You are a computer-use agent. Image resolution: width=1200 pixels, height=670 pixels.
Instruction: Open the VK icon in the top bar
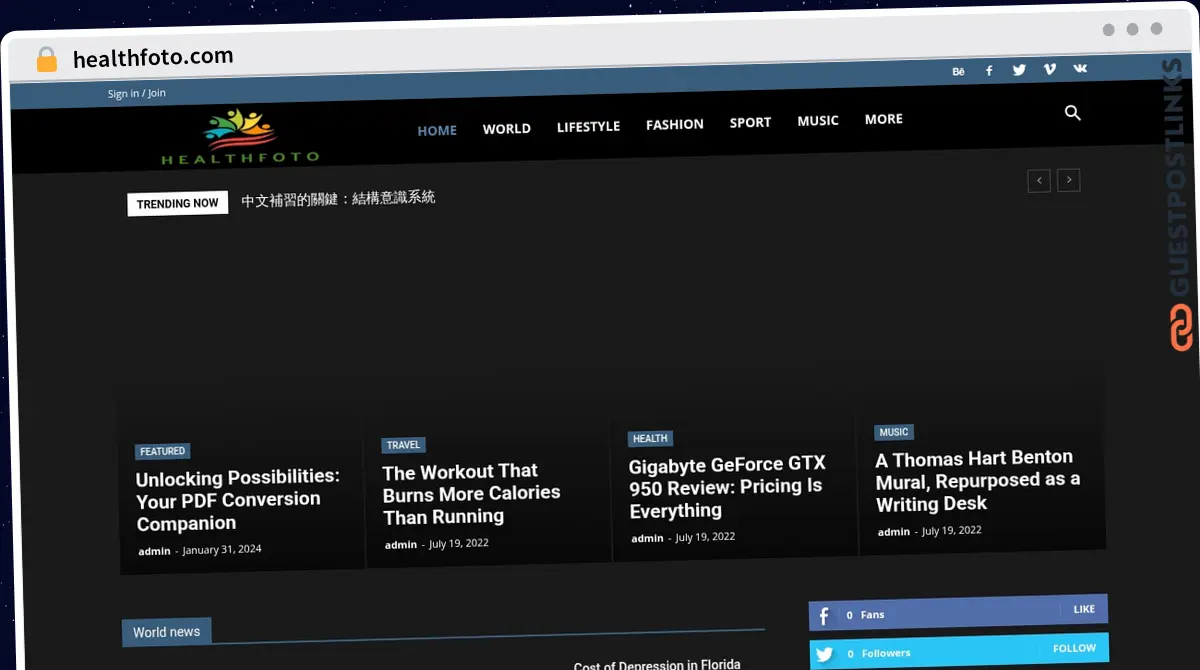coord(1080,68)
